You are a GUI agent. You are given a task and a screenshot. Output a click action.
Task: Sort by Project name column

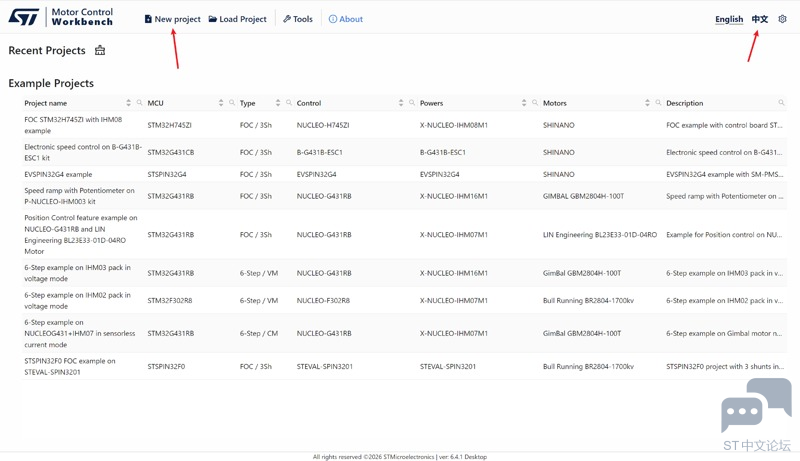pyautogui.click(x=129, y=103)
